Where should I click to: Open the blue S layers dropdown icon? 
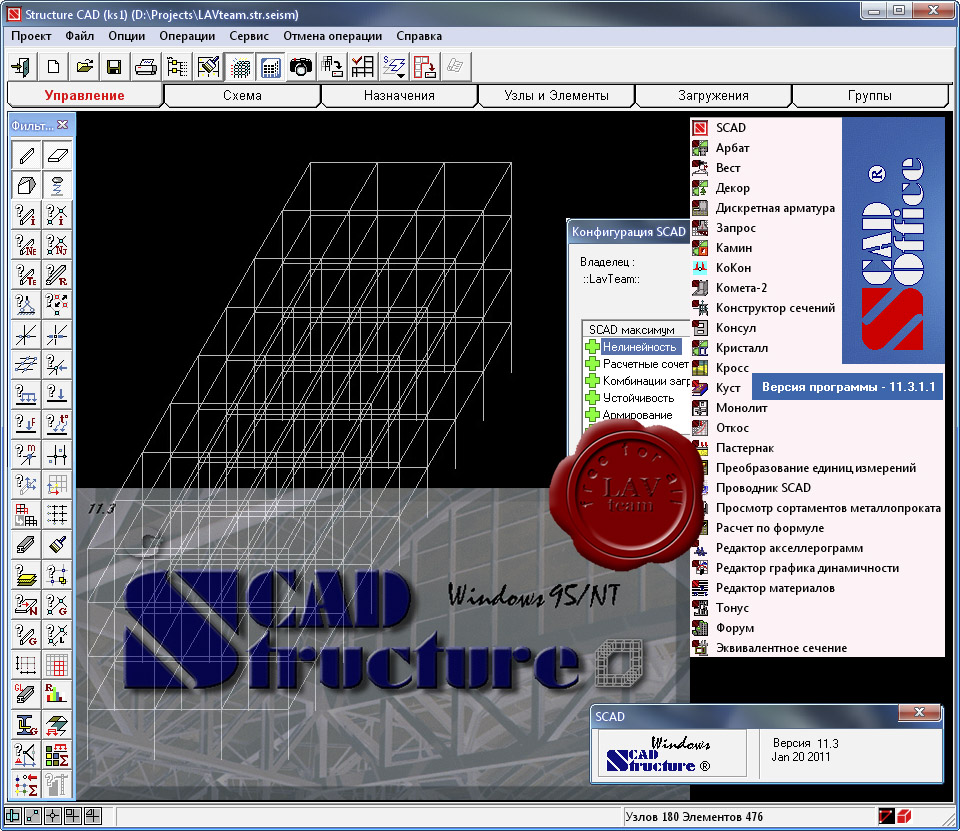click(x=394, y=66)
